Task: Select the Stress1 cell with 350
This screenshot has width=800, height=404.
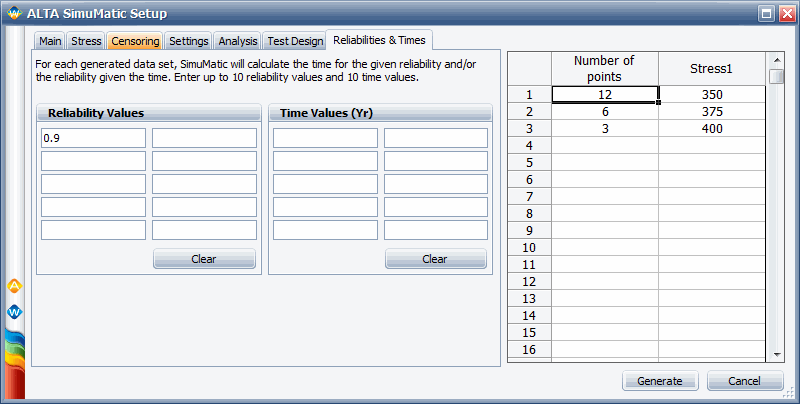Action: tap(712, 94)
